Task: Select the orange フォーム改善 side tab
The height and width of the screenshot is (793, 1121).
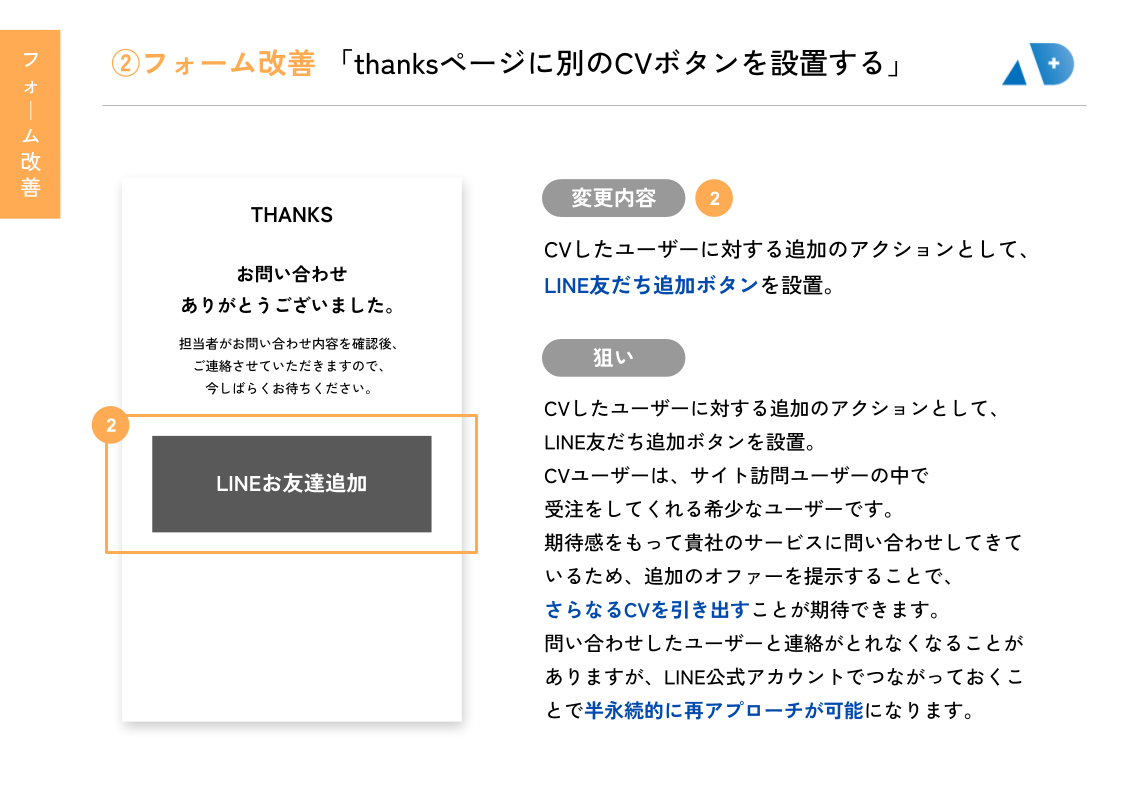Action: 30,124
